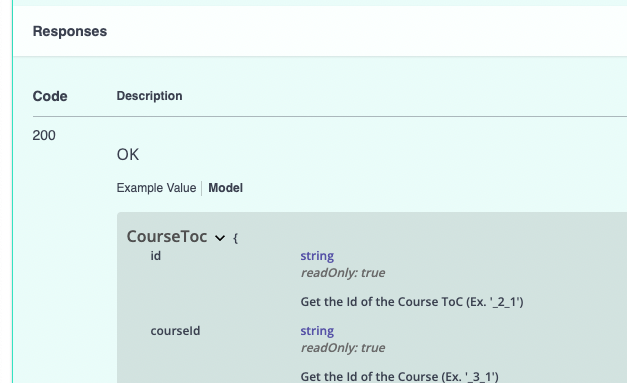Click the OK response description
The image size is (627, 383).
tap(128, 155)
